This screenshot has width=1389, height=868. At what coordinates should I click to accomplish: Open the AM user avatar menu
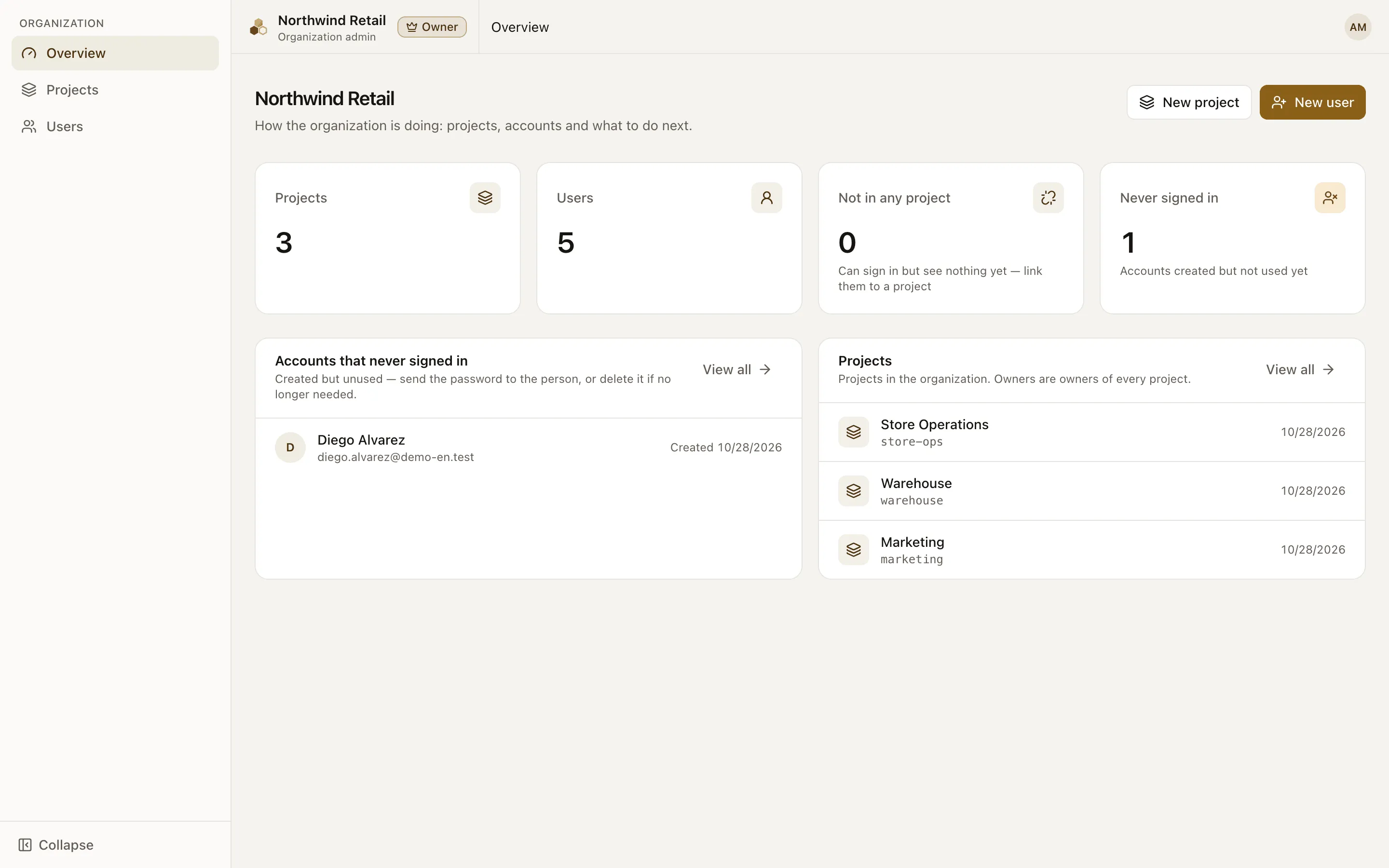click(1358, 27)
